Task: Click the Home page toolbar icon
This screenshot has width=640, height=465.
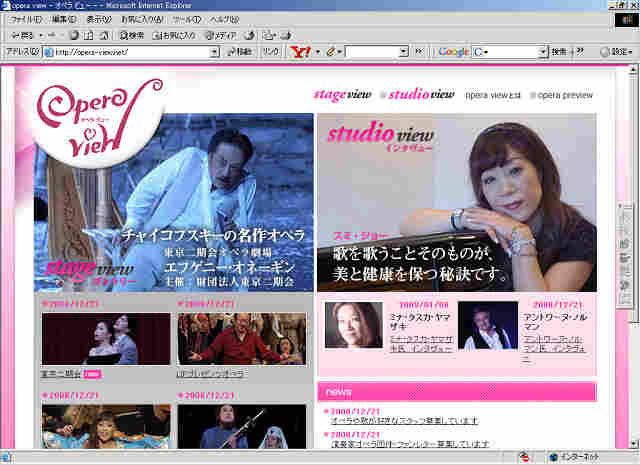Action: 104,36
